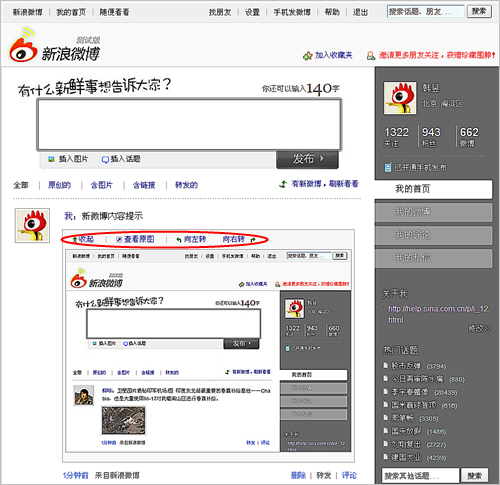Screen dimensions: 500x485
Task: Select the 转发的 filter tab
Action: (x=186, y=185)
